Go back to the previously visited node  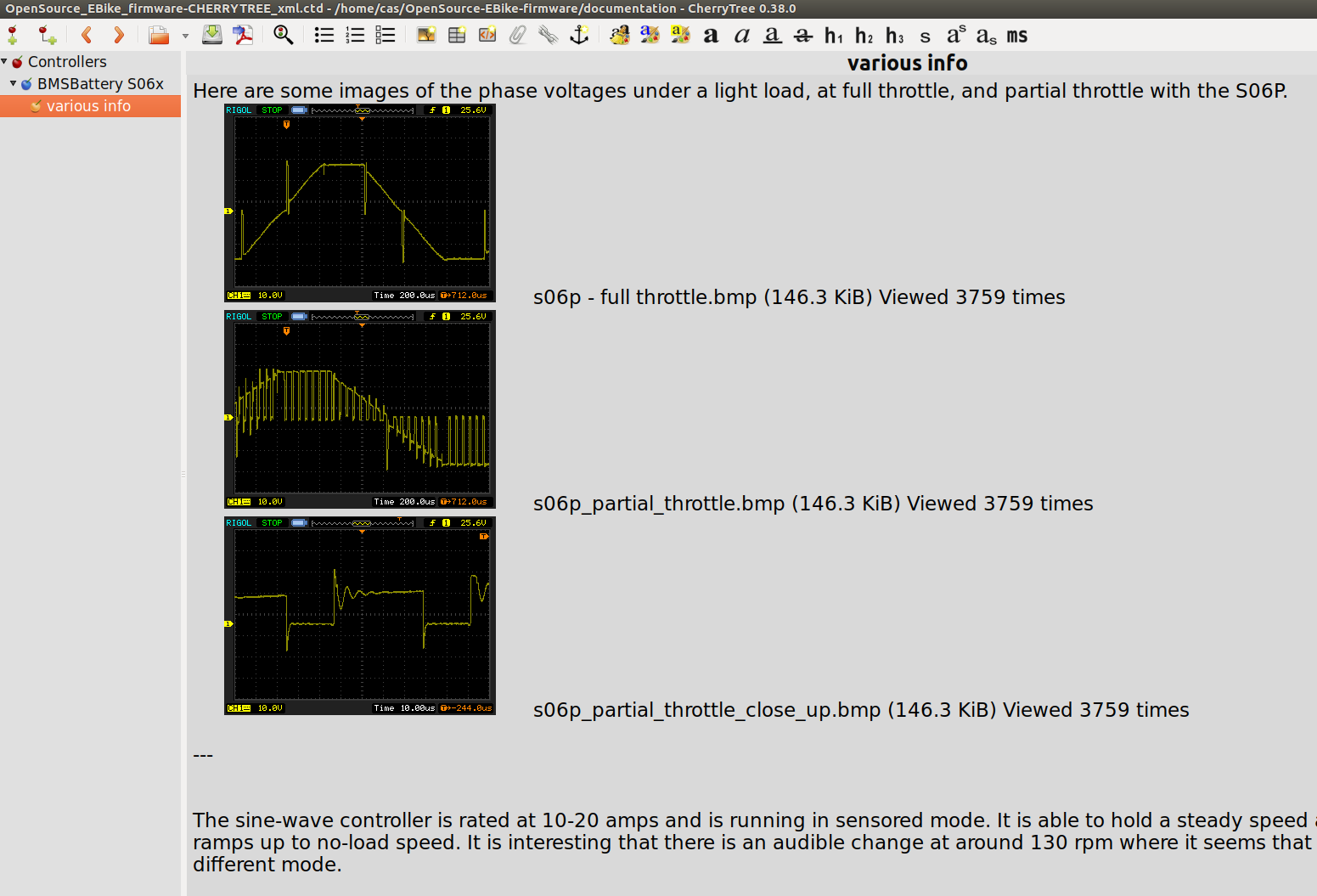[87, 35]
